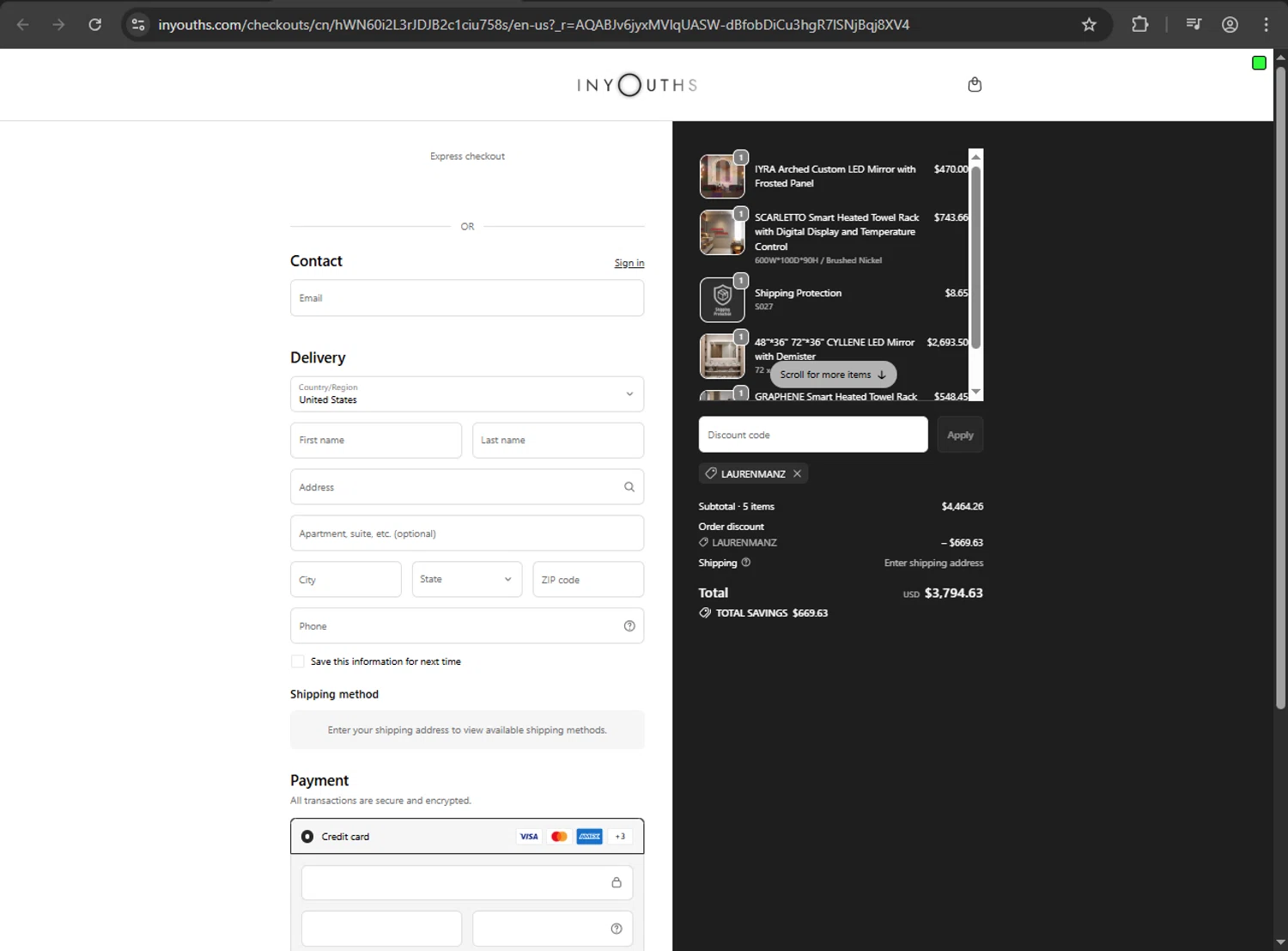Click the order discount amount – $669.63
The image size is (1288, 951).
pos(962,543)
